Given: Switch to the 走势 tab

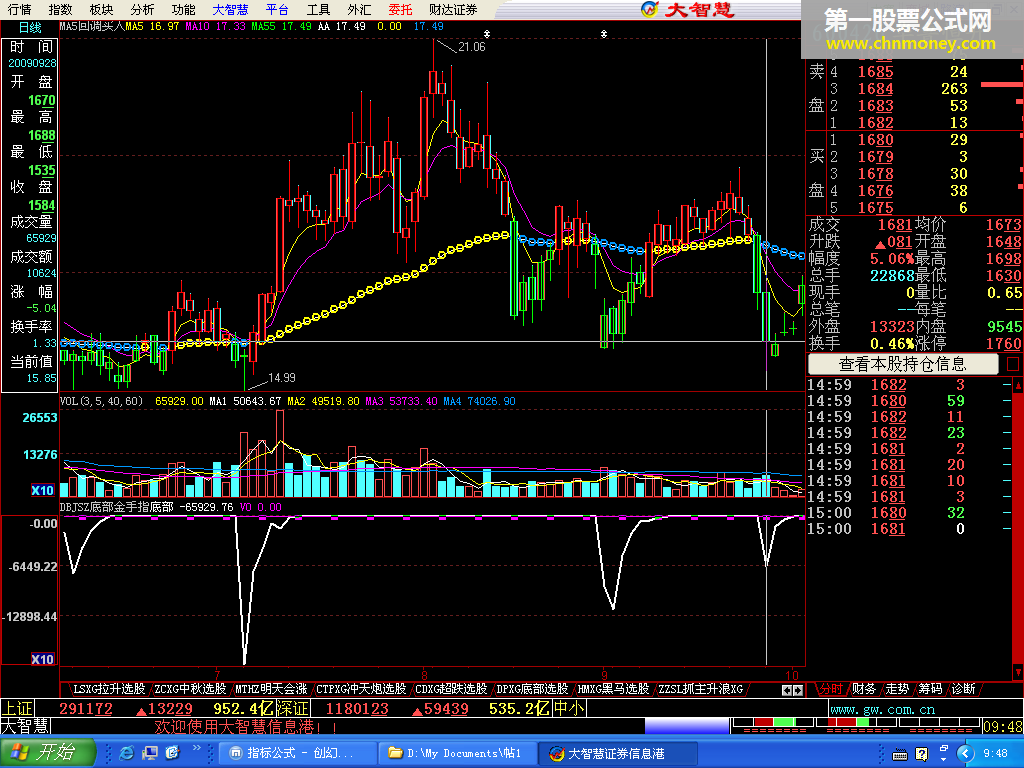Looking at the screenshot, I should [x=897, y=689].
